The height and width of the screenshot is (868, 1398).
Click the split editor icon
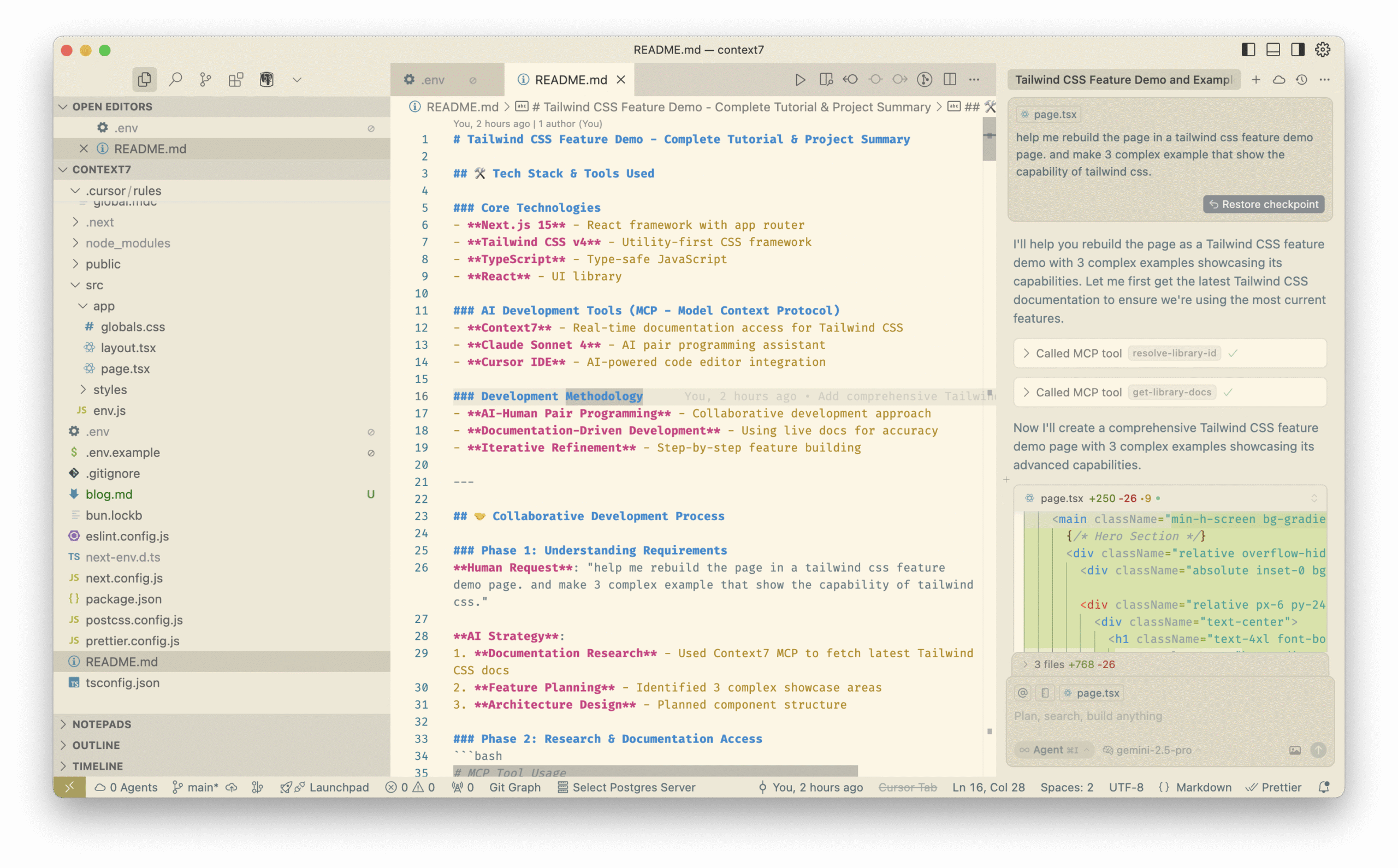point(950,80)
